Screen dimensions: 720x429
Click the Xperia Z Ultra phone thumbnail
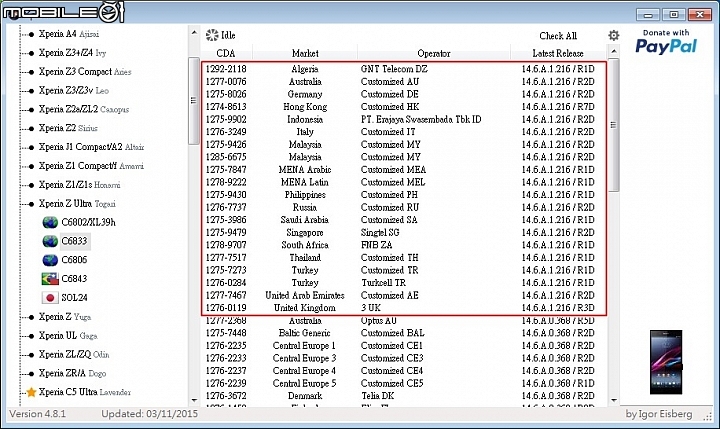point(666,362)
